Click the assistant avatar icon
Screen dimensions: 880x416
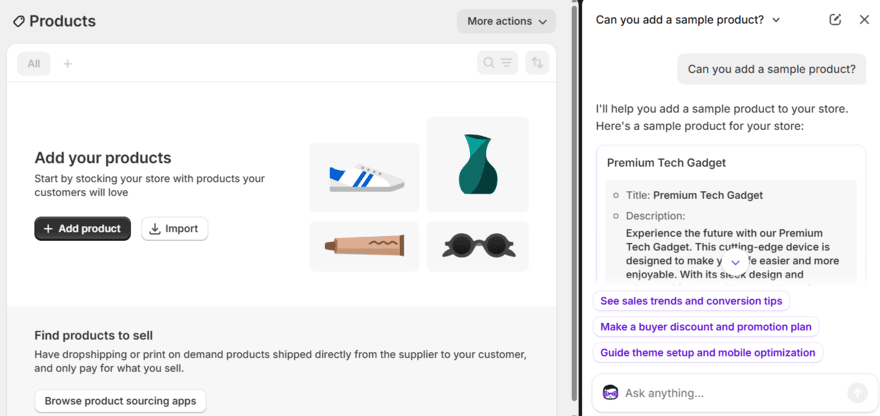(x=610, y=393)
